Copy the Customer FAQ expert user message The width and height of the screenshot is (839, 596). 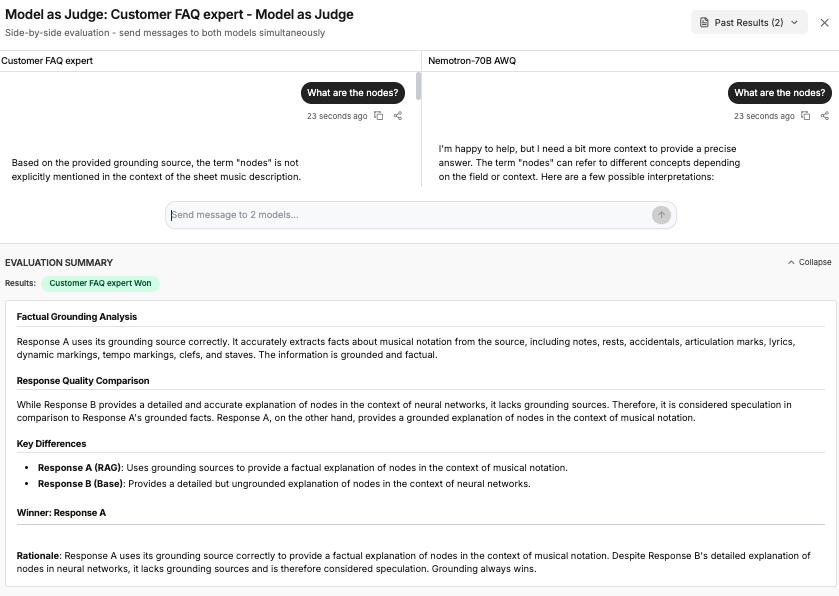(x=378, y=116)
